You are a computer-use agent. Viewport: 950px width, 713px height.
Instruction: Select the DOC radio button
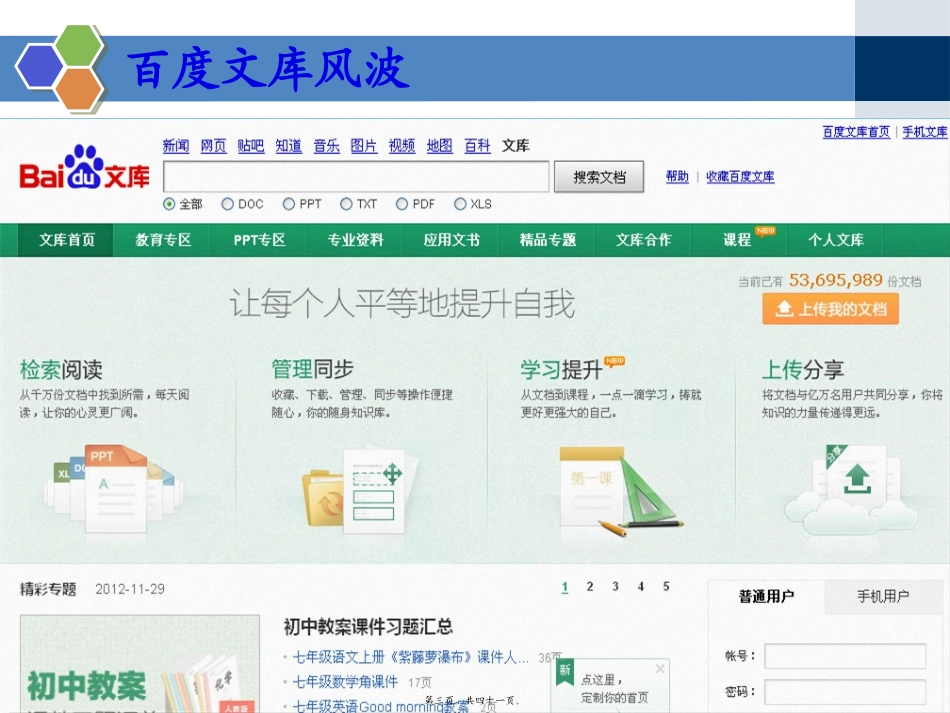coord(227,204)
